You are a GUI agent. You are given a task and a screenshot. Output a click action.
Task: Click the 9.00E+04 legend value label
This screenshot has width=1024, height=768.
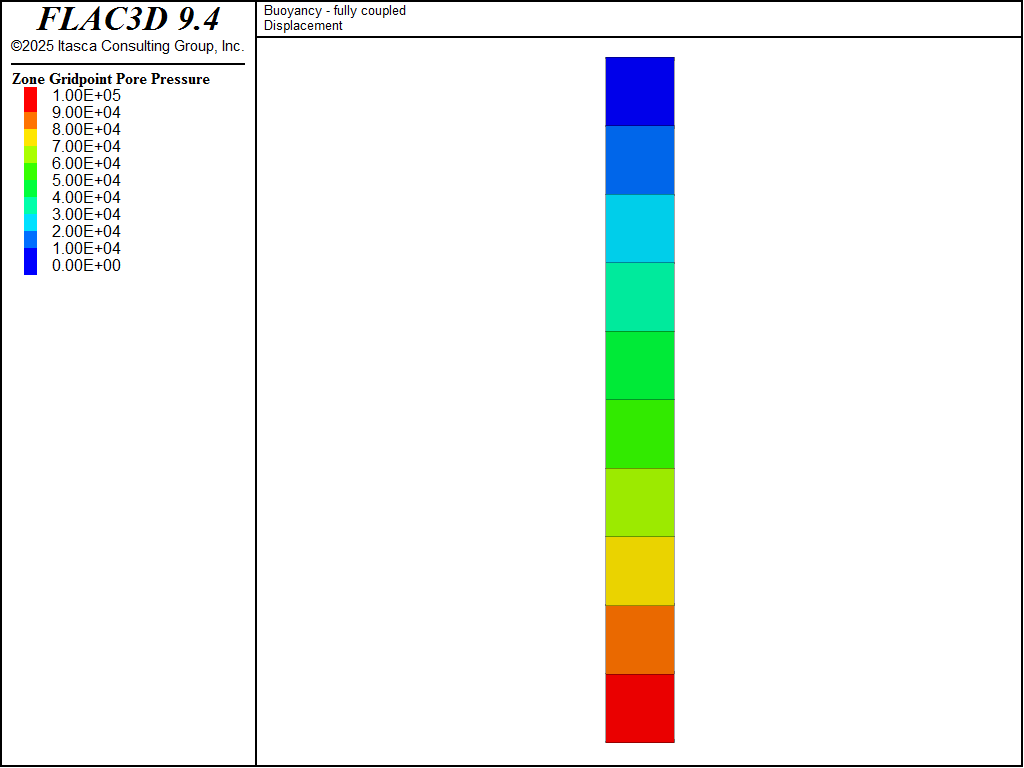(x=86, y=113)
